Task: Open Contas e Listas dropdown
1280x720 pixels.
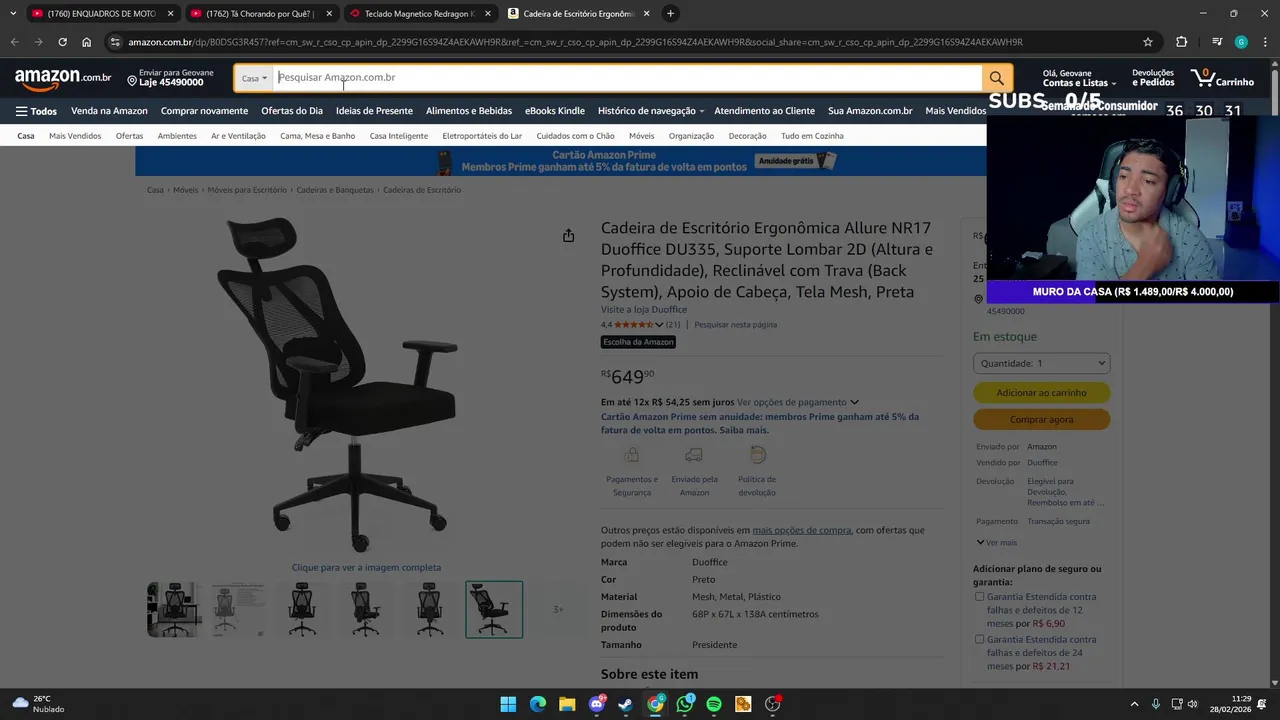Action: [x=1078, y=78]
